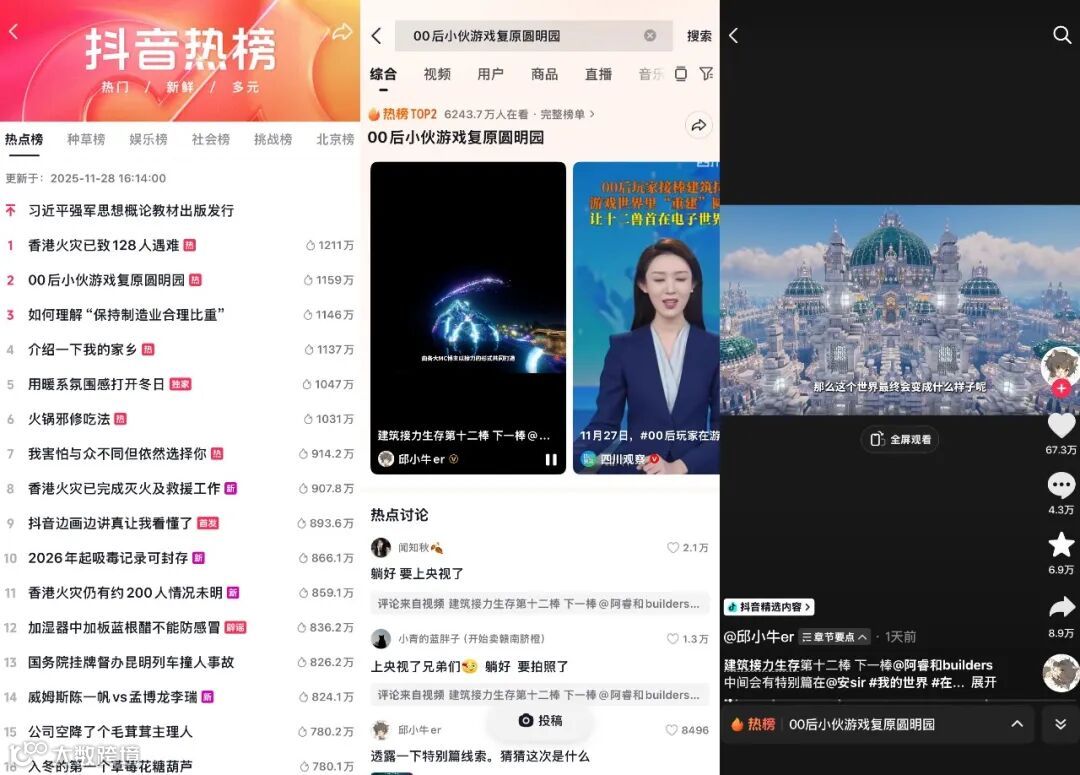Tap the 全屏观看 button
Image resolution: width=1080 pixels, height=775 pixels.
(x=900, y=440)
